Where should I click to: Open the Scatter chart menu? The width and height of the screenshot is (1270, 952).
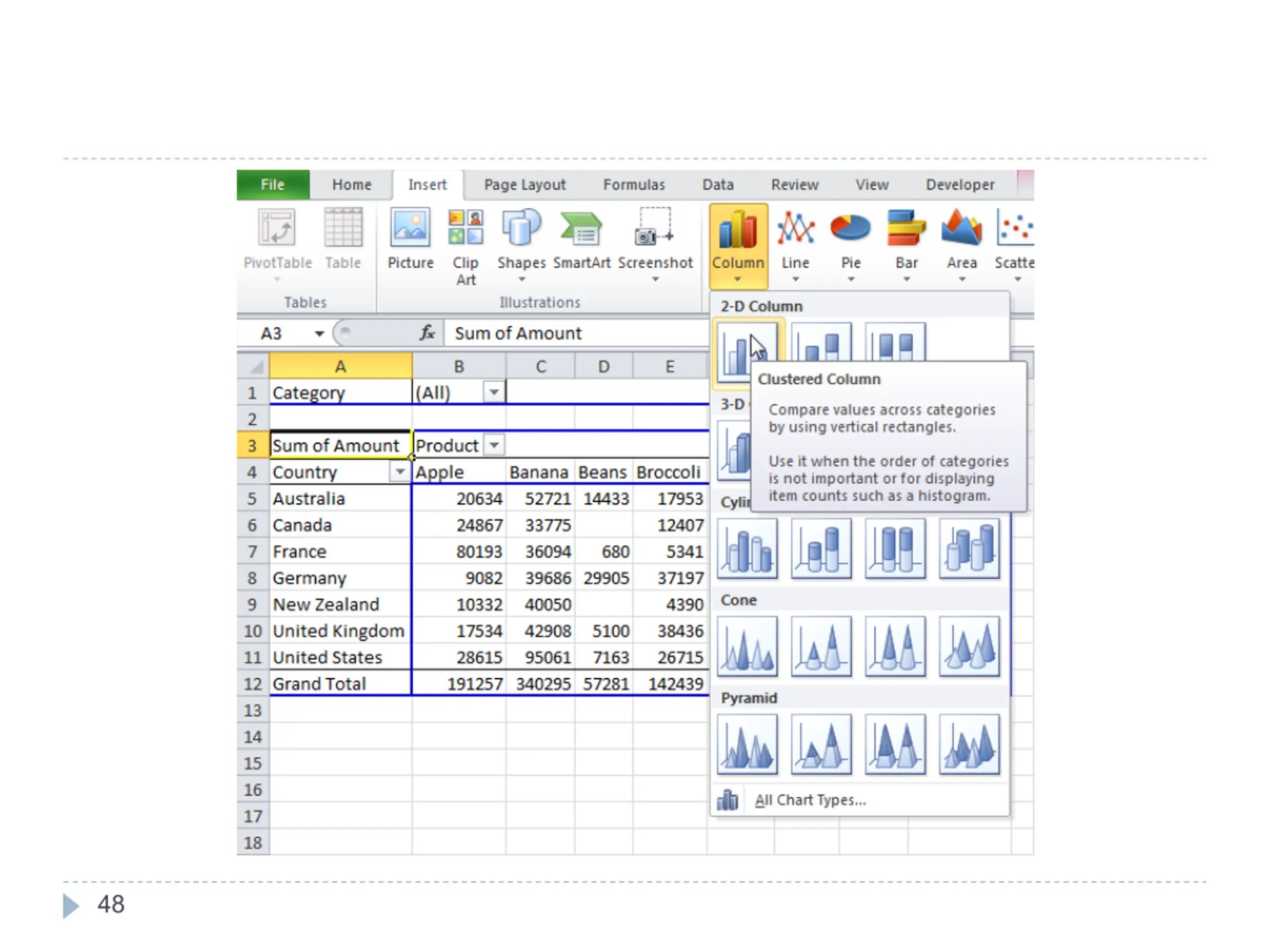click(1015, 245)
